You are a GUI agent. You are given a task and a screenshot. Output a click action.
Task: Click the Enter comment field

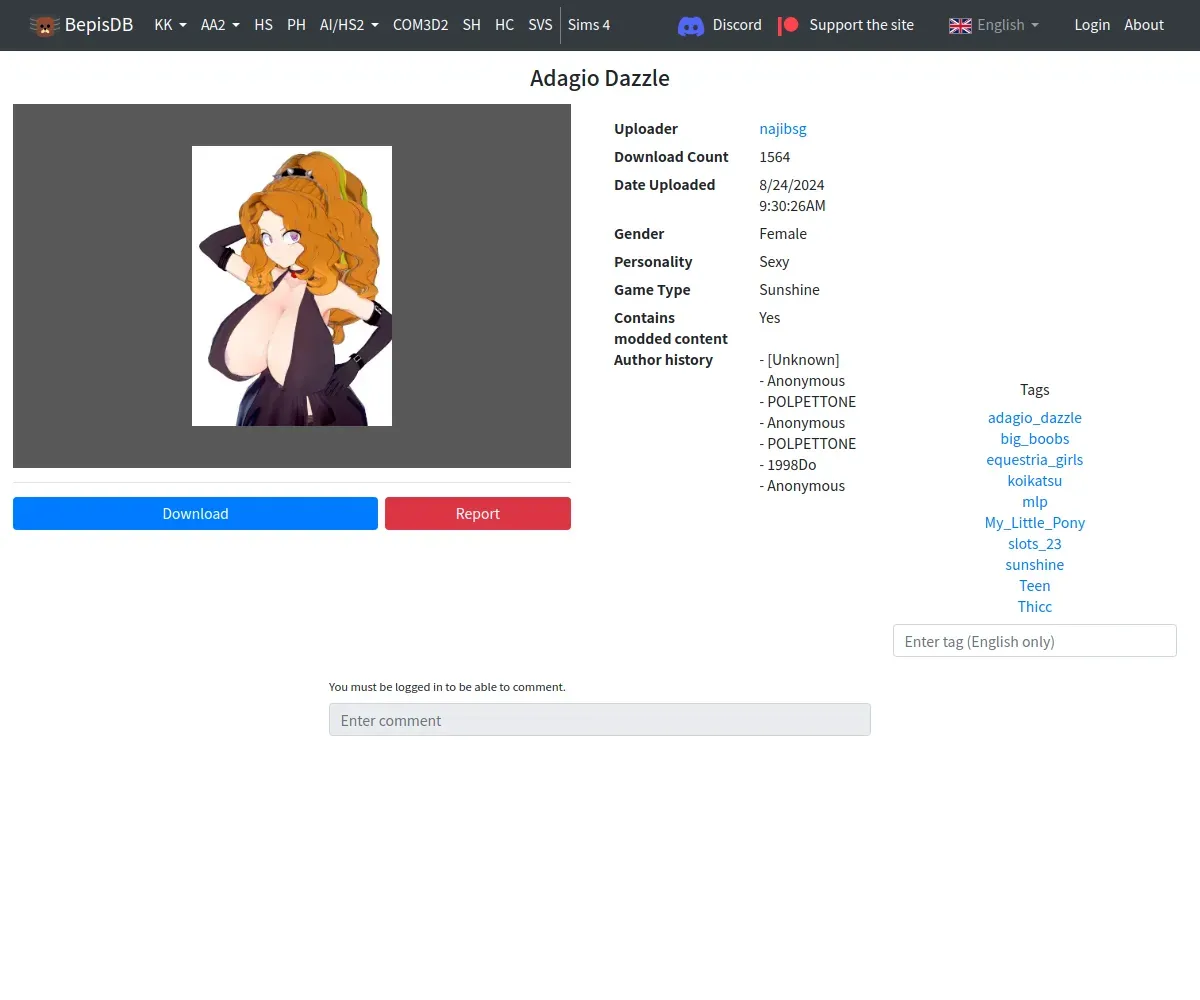coord(600,720)
